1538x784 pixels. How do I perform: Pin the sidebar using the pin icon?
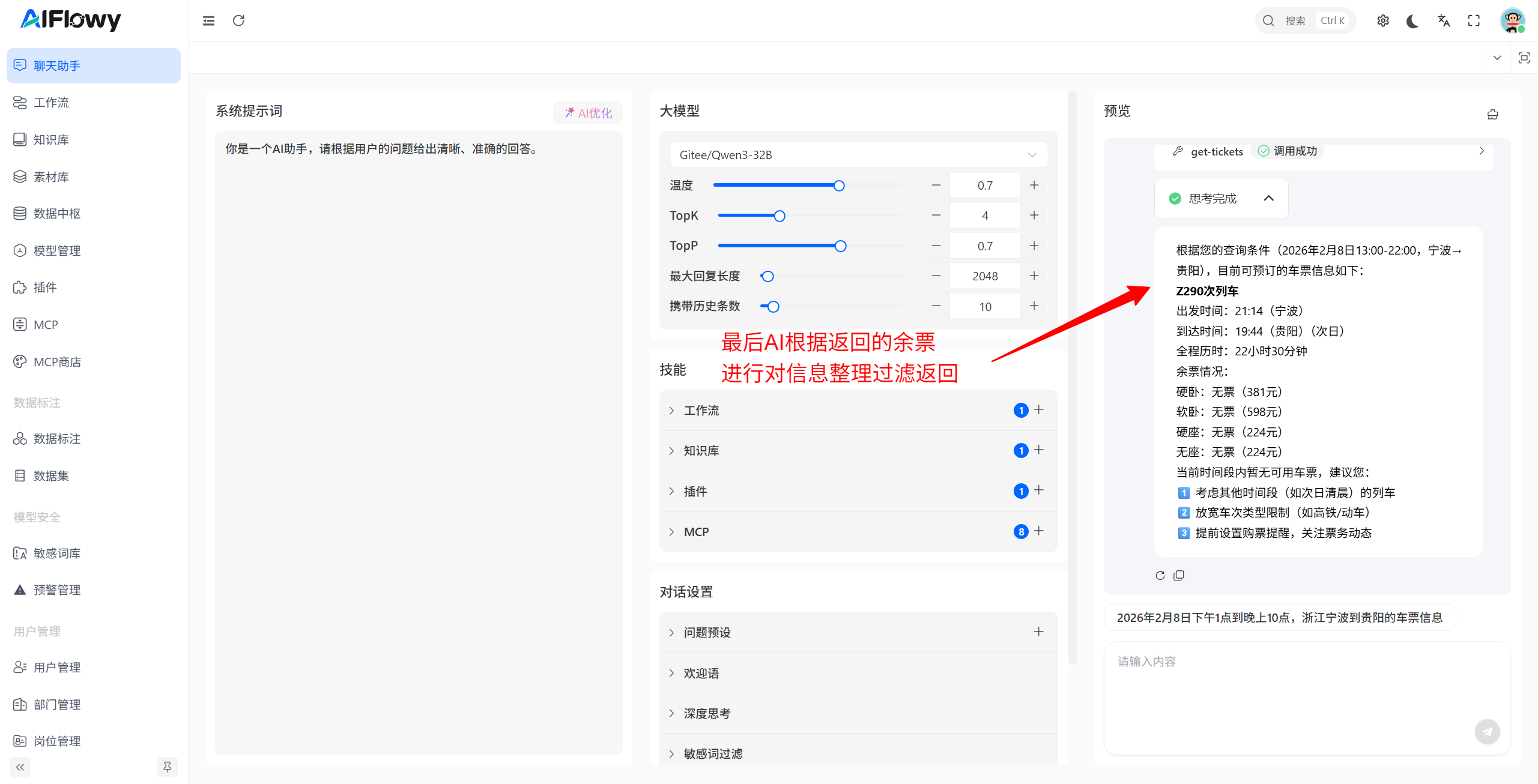click(167, 767)
